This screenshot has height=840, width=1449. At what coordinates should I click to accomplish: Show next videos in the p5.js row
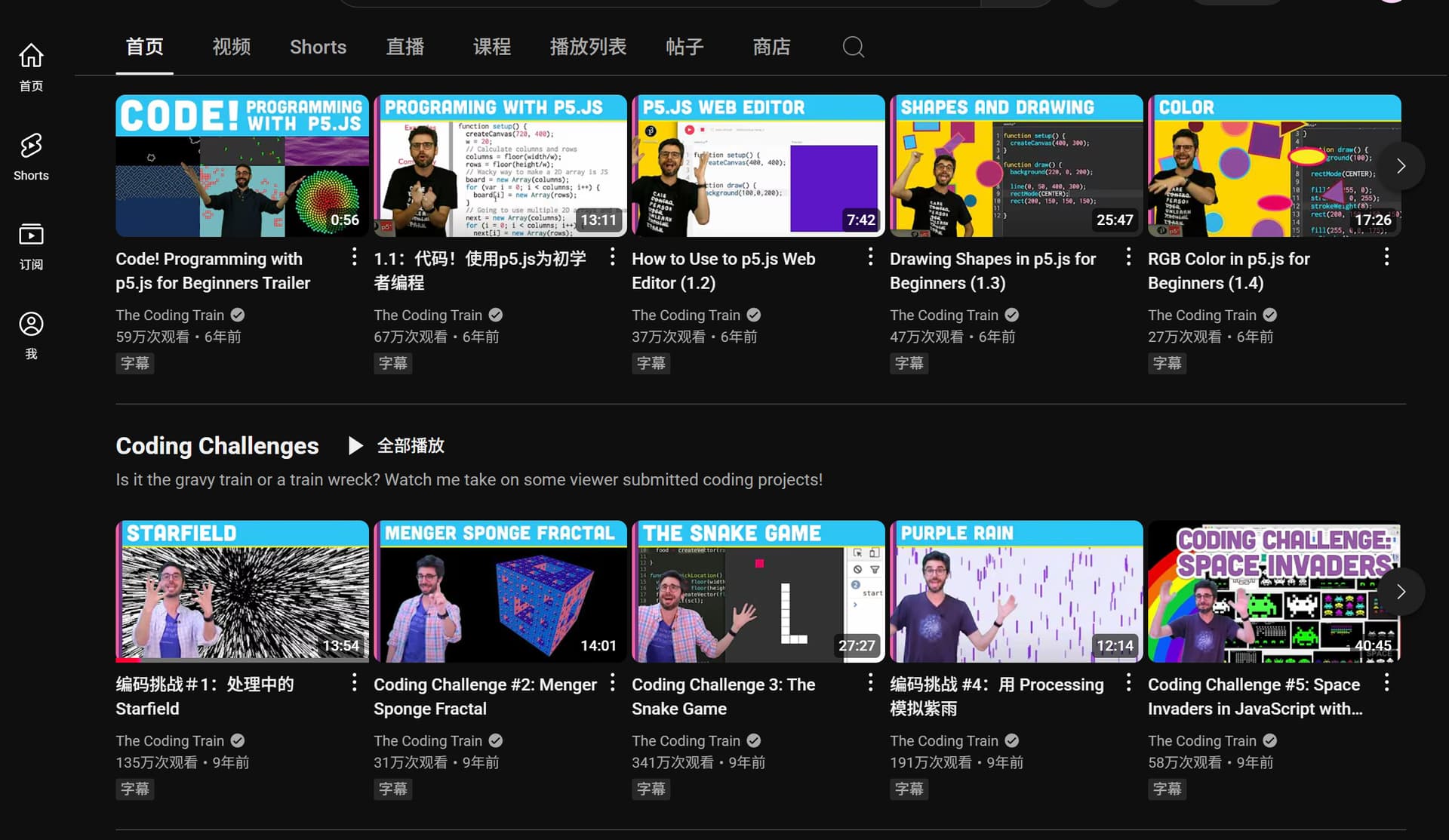1401,166
